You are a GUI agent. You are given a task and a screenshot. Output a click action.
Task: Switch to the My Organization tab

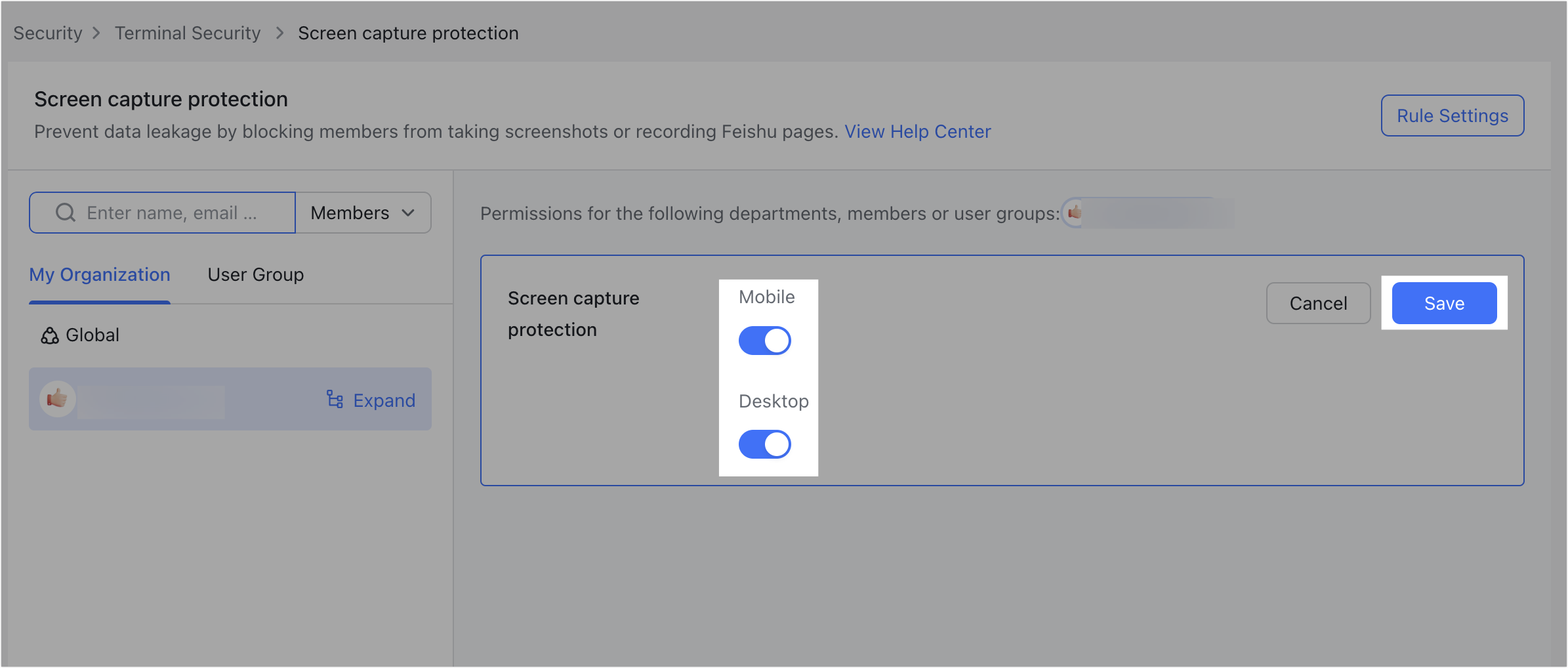(x=99, y=274)
